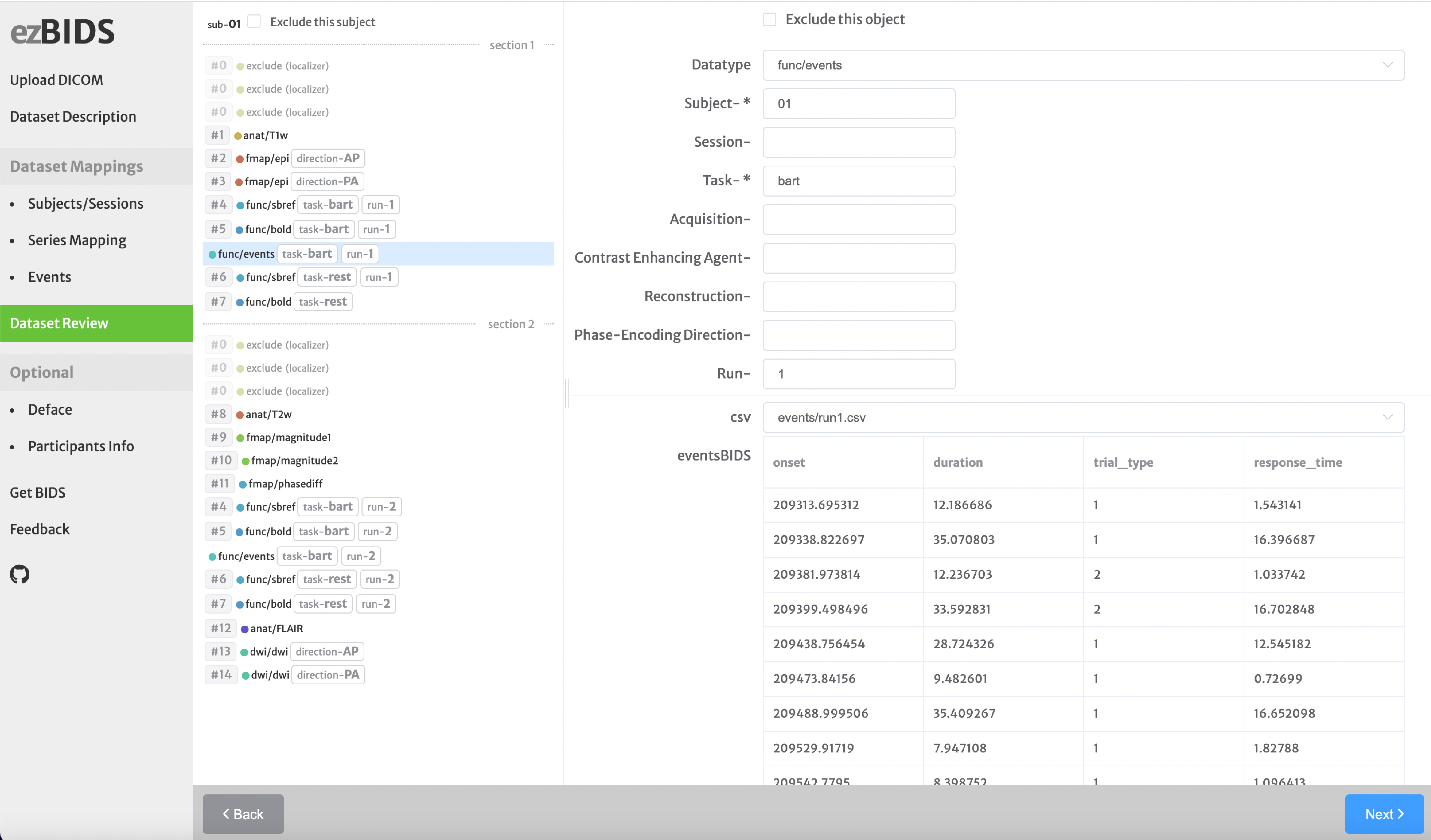
Task: Click orange dot beside anat/T2w
Action: click(x=240, y=415)
